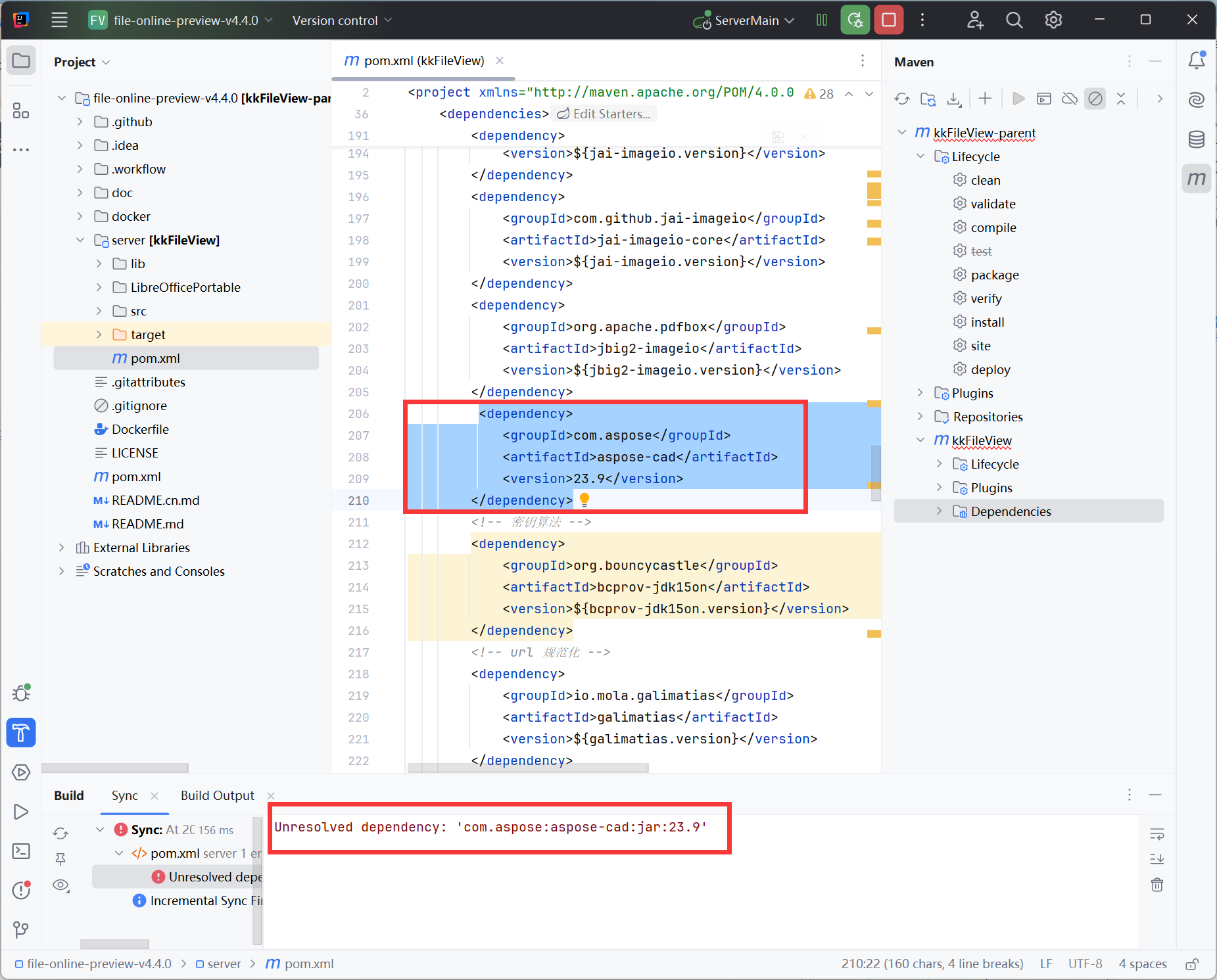This screenshot has height=980, width=1217.
Task: Switch to the Build Output tab
Action: (x=217, y=795)
